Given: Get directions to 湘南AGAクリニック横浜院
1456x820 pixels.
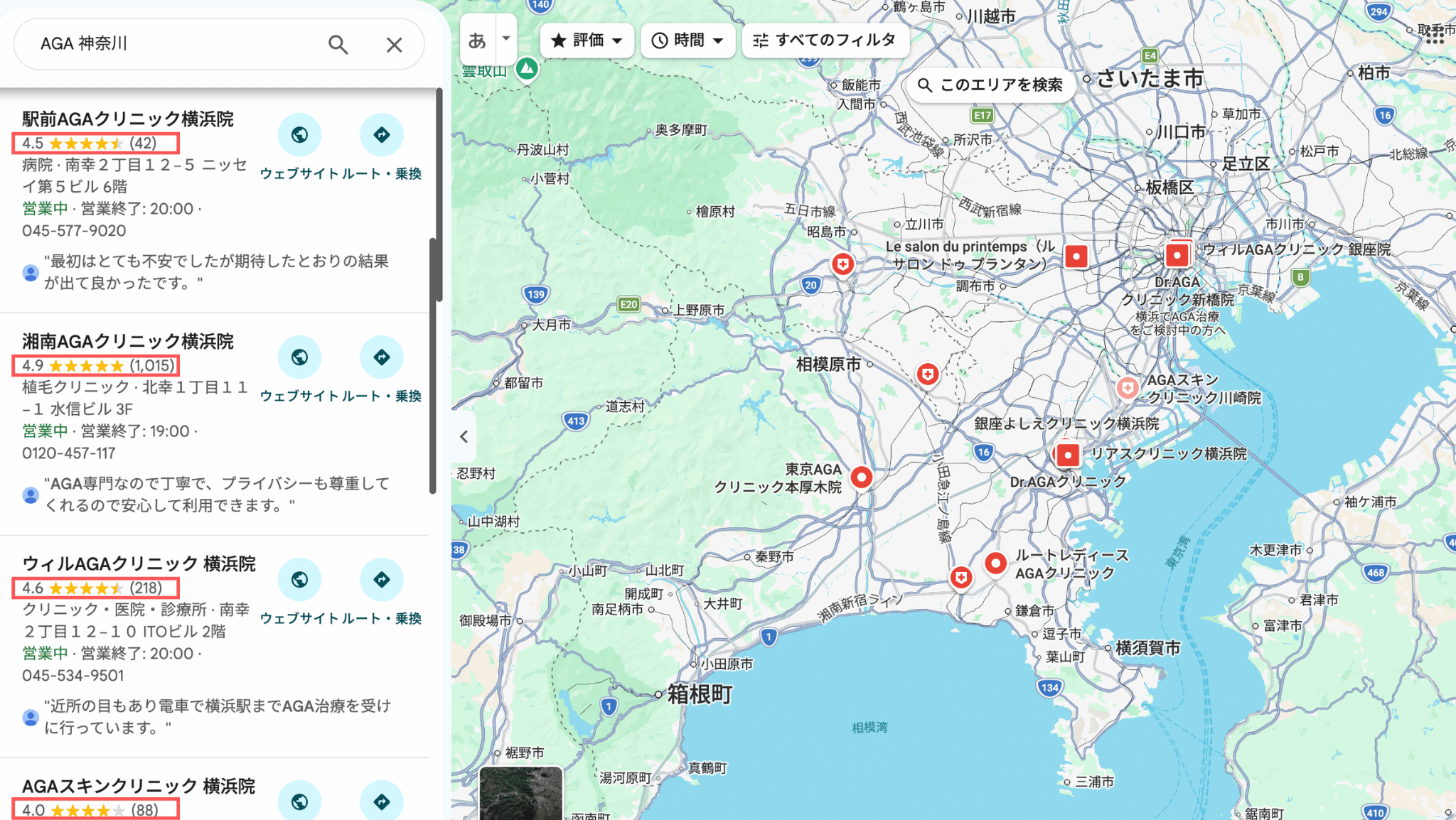Looking at the screenshot, I should coord(382,357).
